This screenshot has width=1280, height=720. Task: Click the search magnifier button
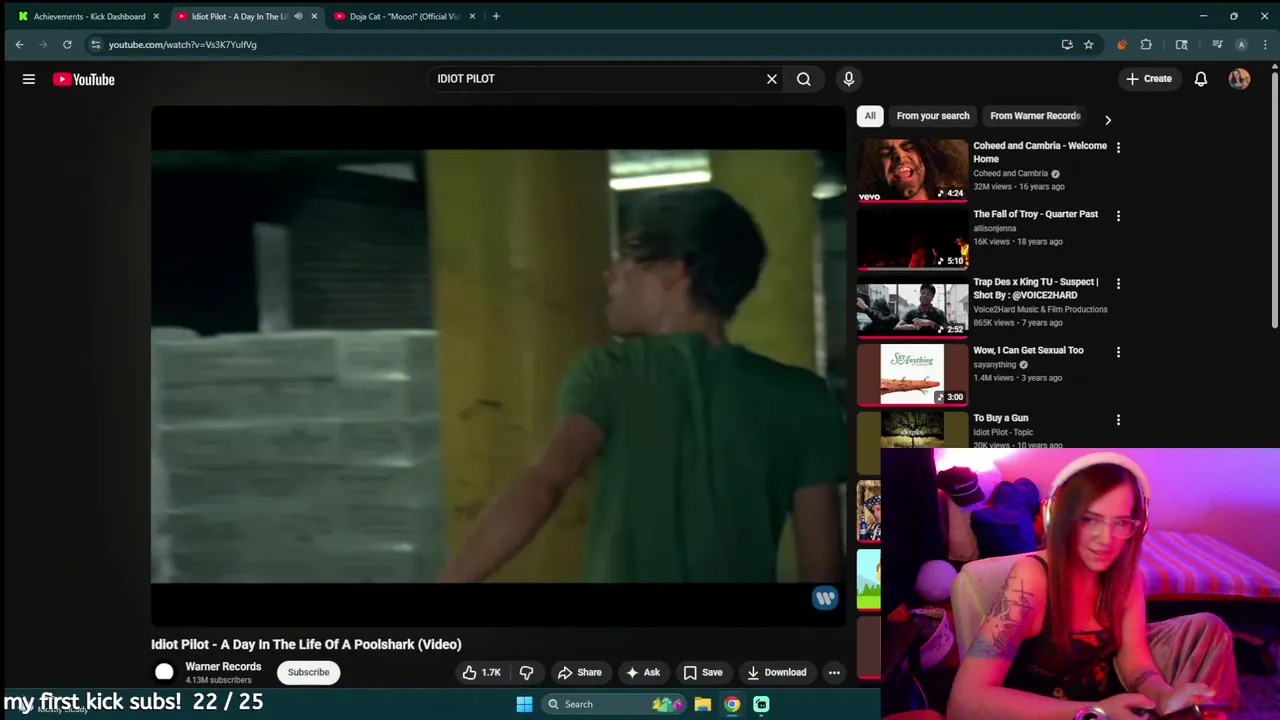pos(804,79)
